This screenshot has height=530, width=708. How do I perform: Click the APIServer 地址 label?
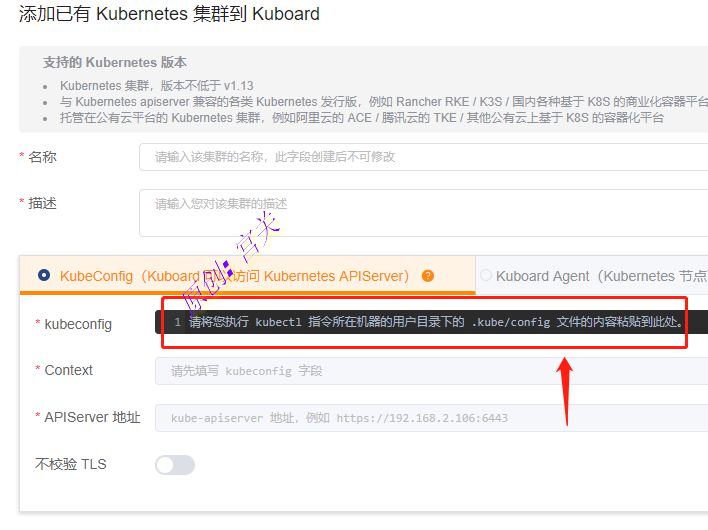92,417
